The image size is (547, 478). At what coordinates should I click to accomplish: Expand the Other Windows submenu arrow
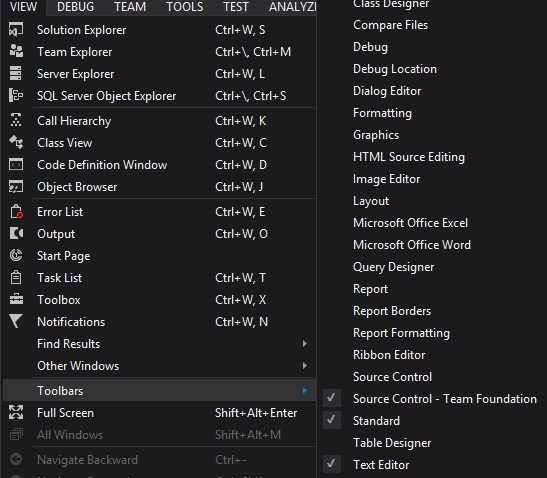click(x=305, y=366)
